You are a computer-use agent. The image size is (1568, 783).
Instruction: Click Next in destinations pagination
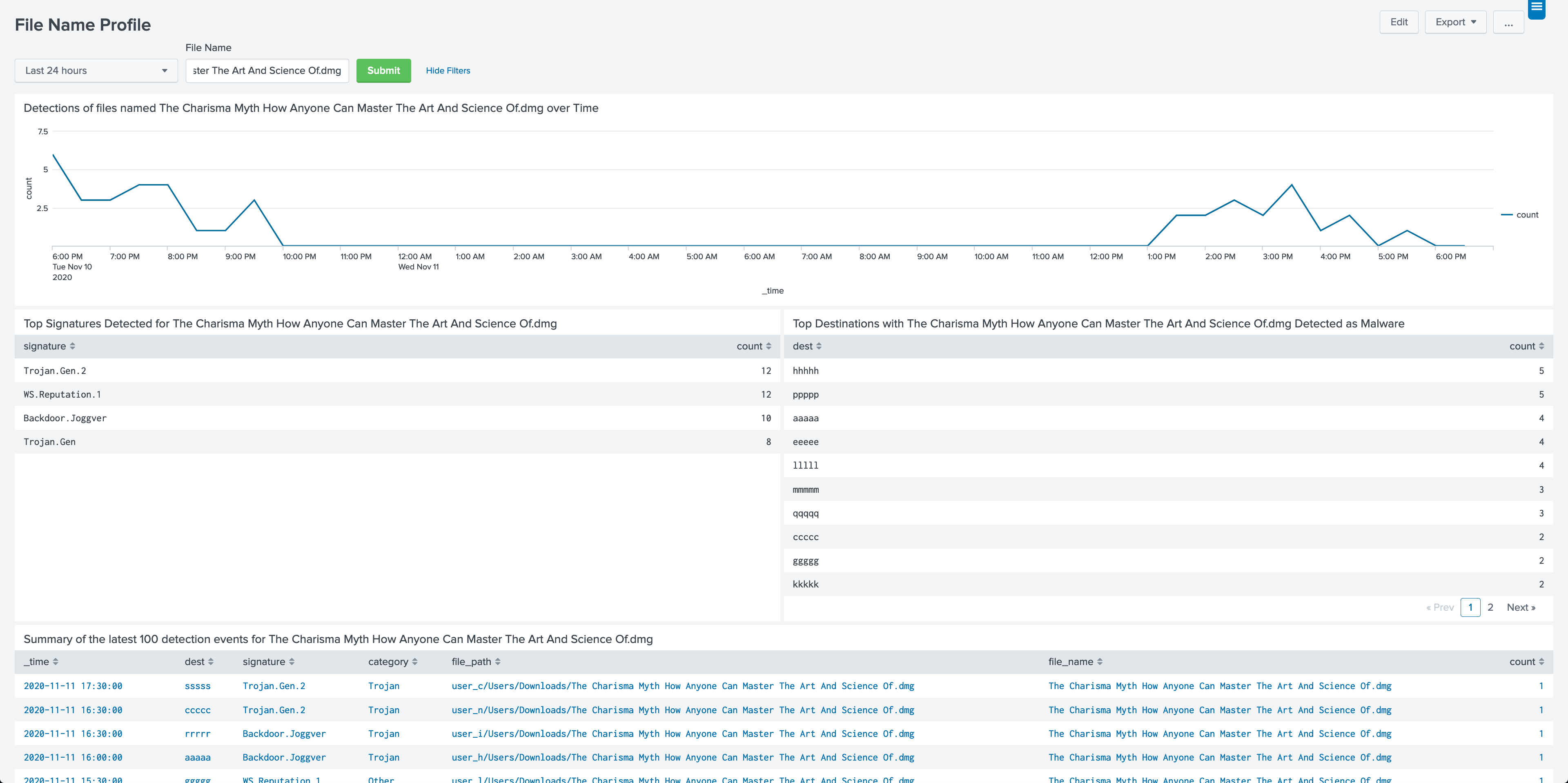click(x=1521, y=608)
